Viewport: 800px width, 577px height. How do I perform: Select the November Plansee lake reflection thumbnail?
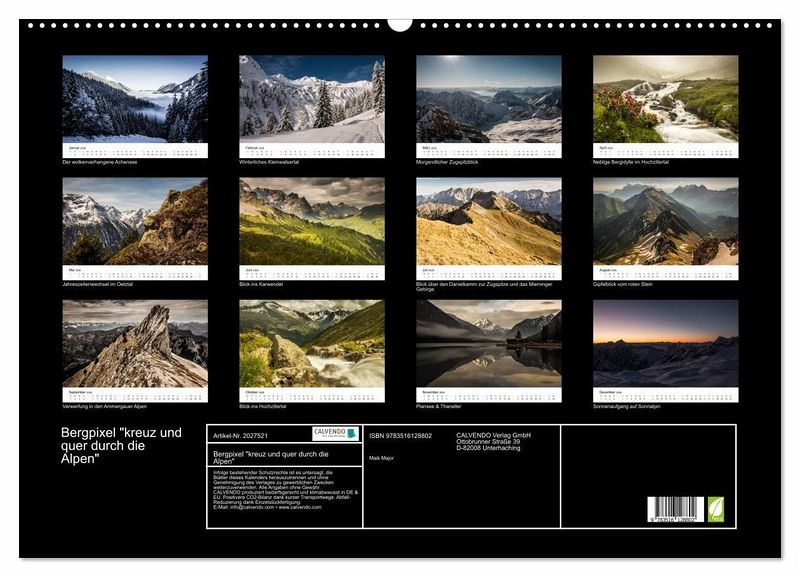(x=489, y=343)
